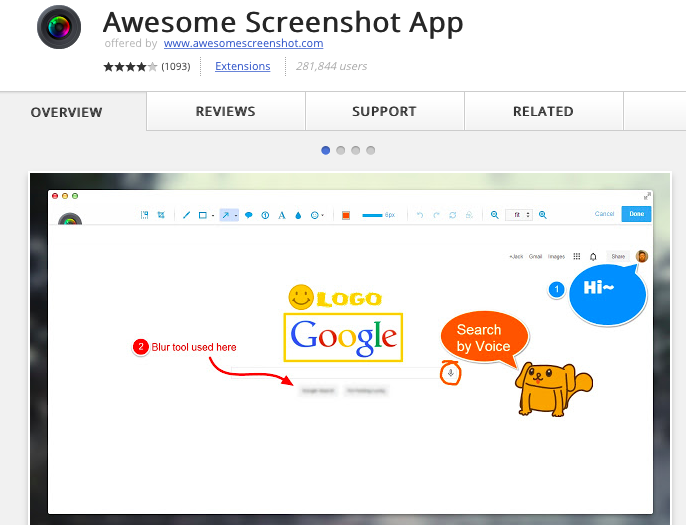Viewport: 686px width, 525px height.
Task: Select the Arrow annotation tool
Action: 226,215
